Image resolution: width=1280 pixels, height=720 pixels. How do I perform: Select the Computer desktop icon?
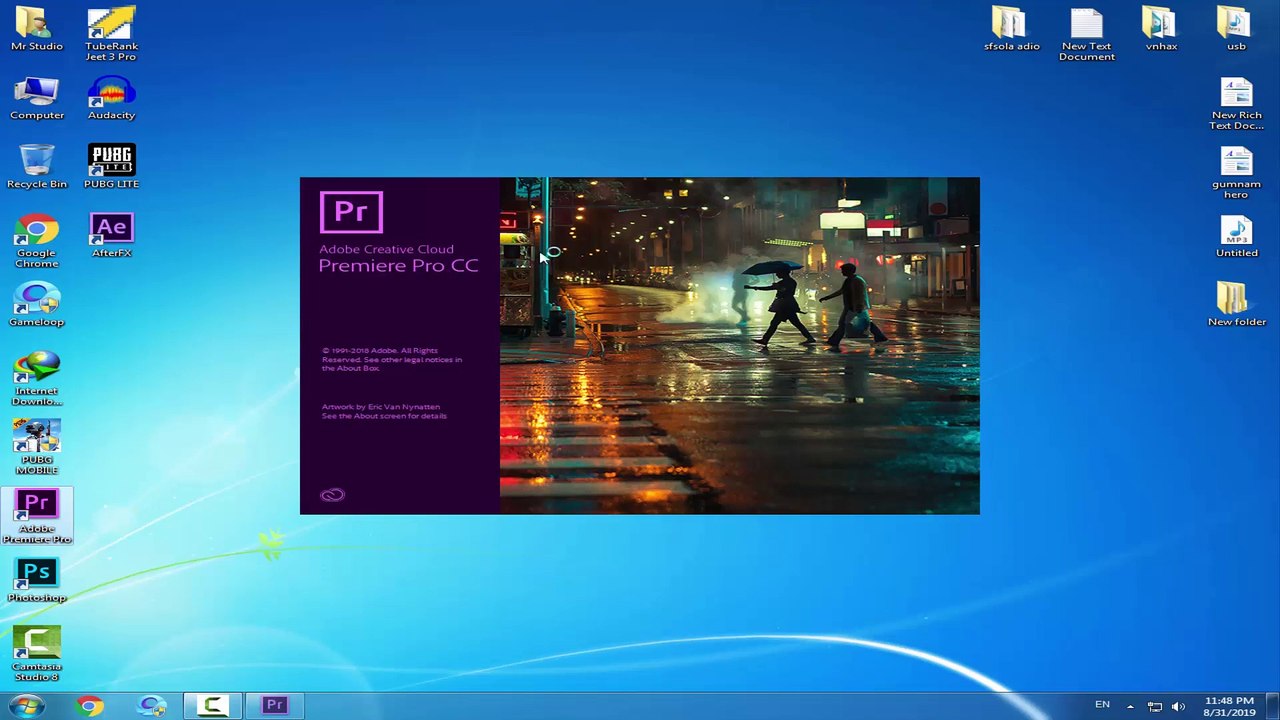tap(36, 98)
